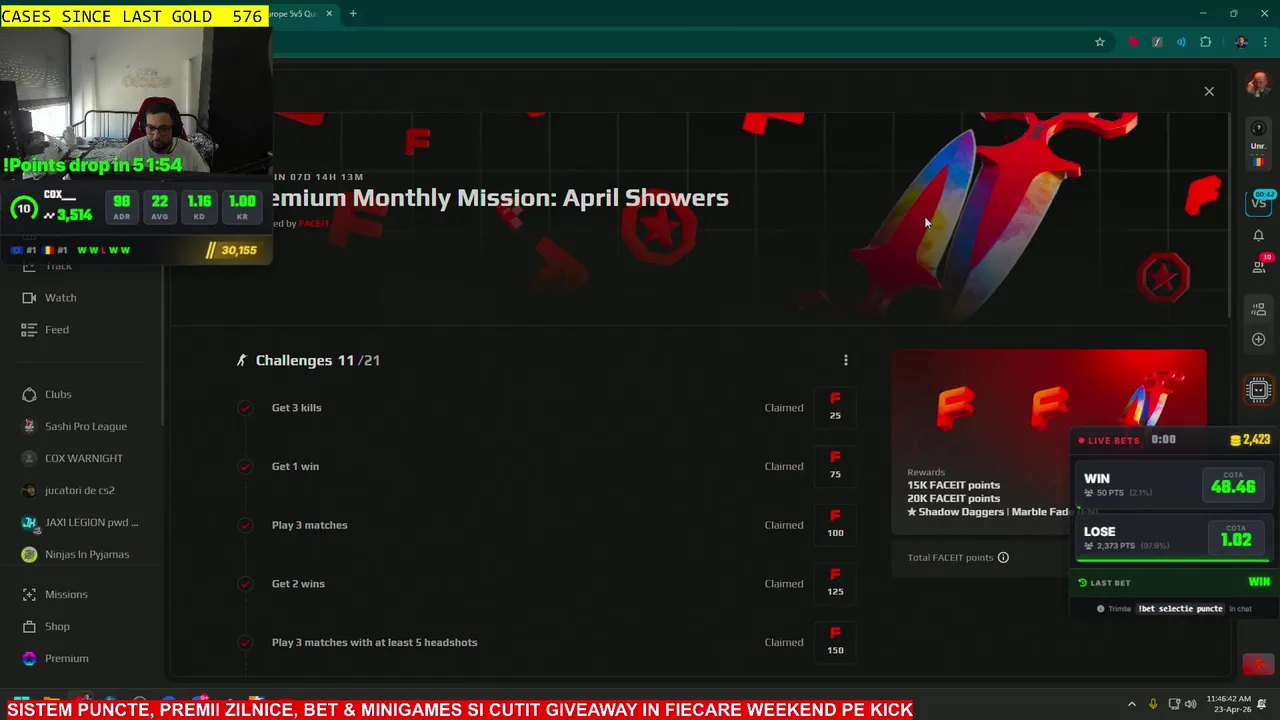Click the 5 headshots challenge checkmark

pos(245,642)
